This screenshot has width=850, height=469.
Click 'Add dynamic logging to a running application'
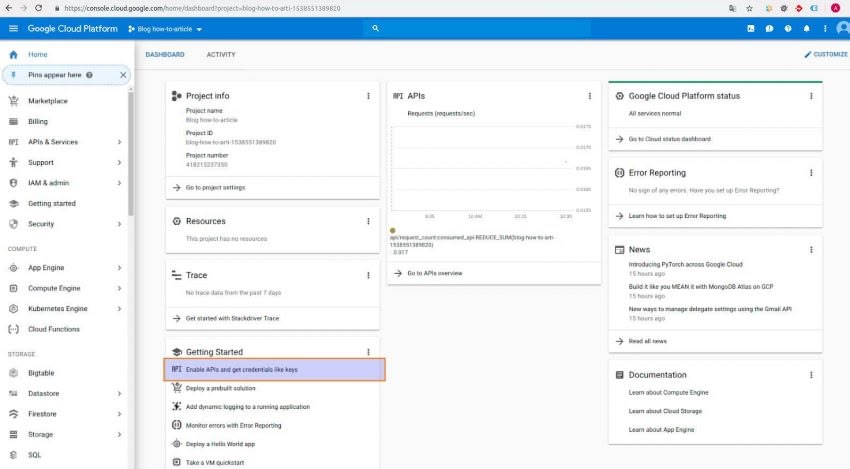(x=247, y=407)
